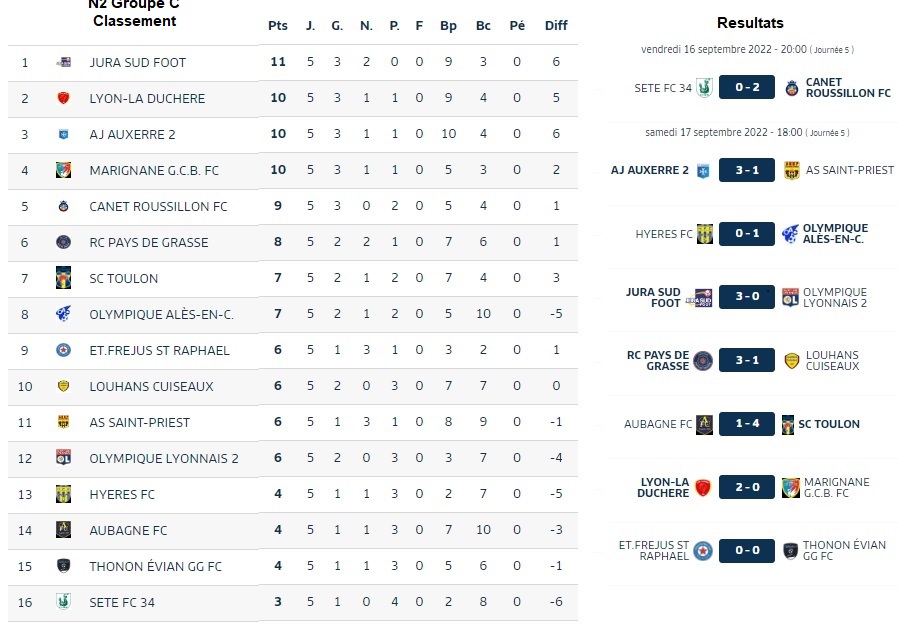Click the Olympique Lyonnais 2 logo in standings
The width and height of the screenshot is (908, 633).
click(x=64, y=458)
